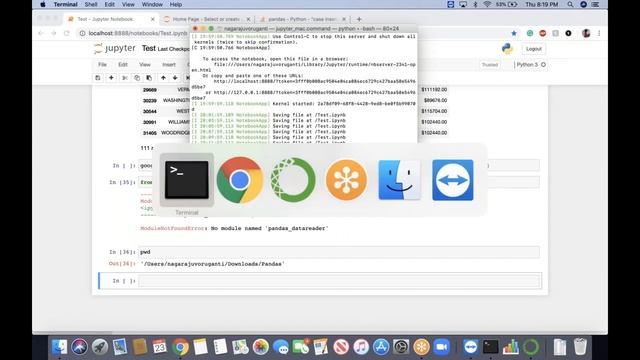Open the Jupyter File menu

pos(102,64)
